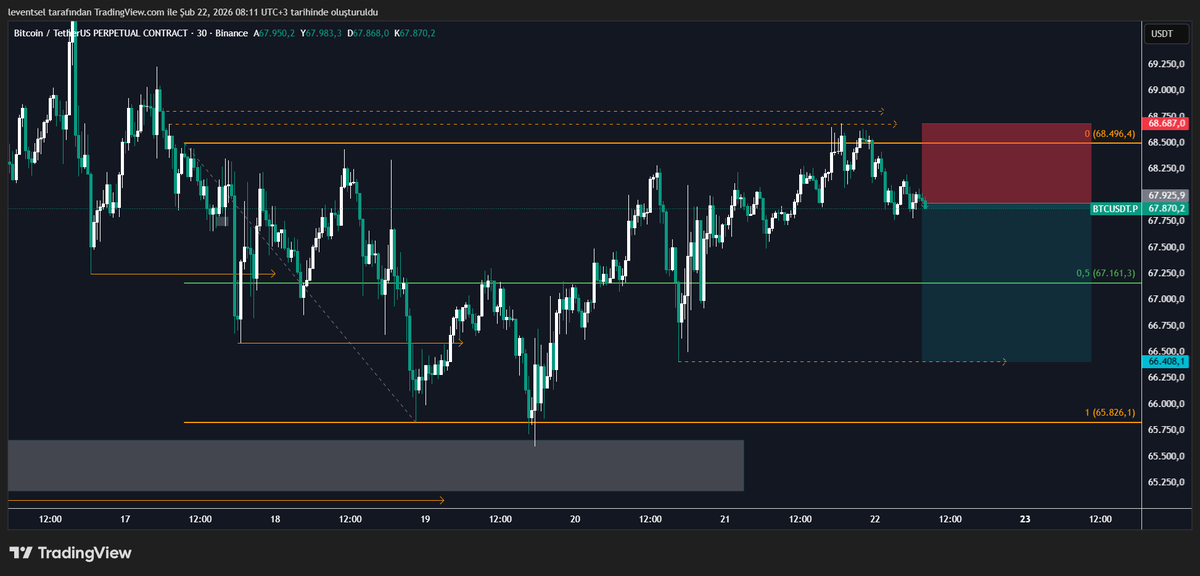Select the teal profit zone of the short position
This screenshot has height=576, width=1200.
[x=1006, y=282]
